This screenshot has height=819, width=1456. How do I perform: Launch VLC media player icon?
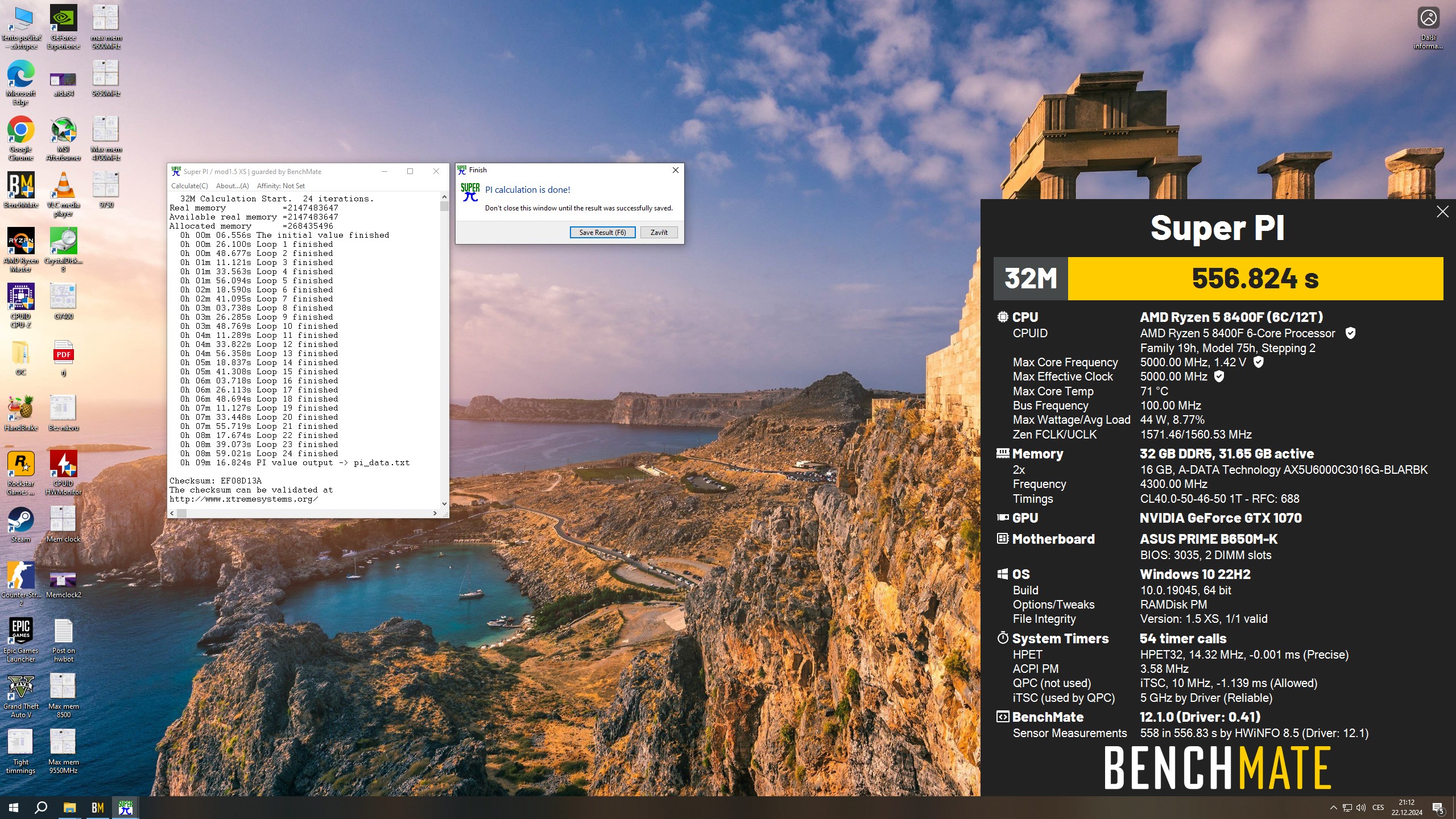(63, 194)
